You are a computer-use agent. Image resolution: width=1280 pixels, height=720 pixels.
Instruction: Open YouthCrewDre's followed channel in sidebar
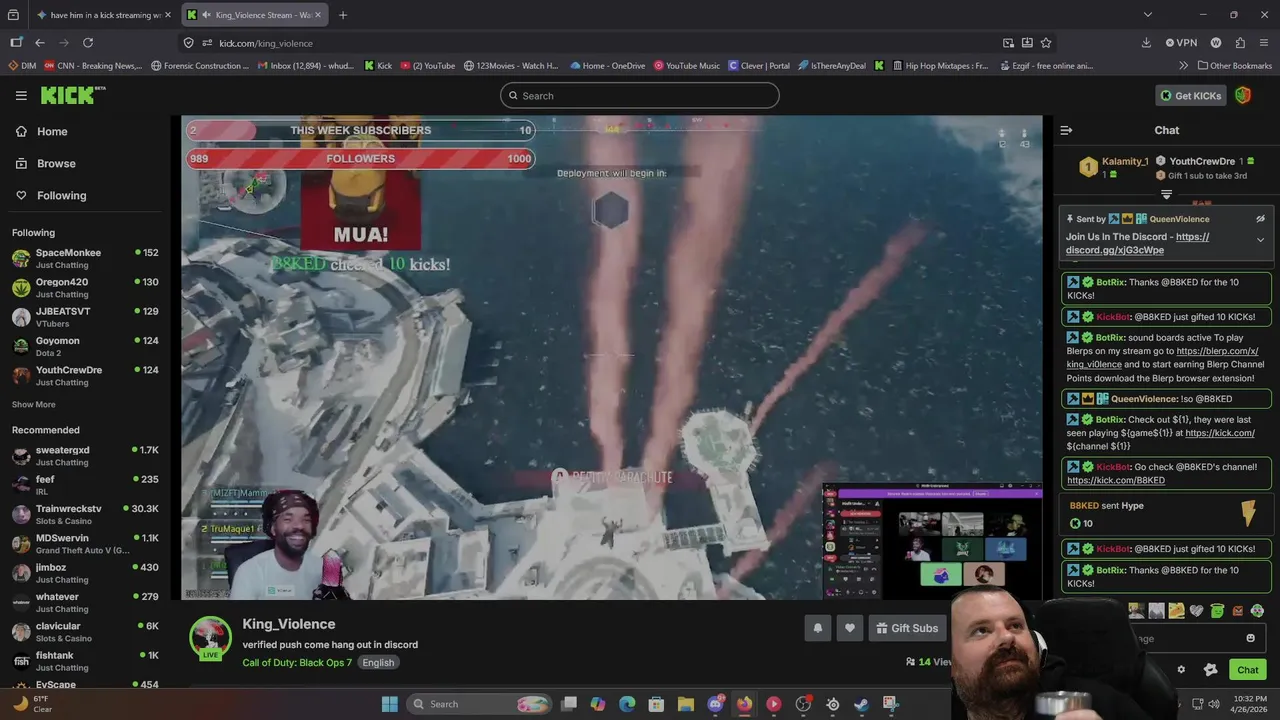85,375
